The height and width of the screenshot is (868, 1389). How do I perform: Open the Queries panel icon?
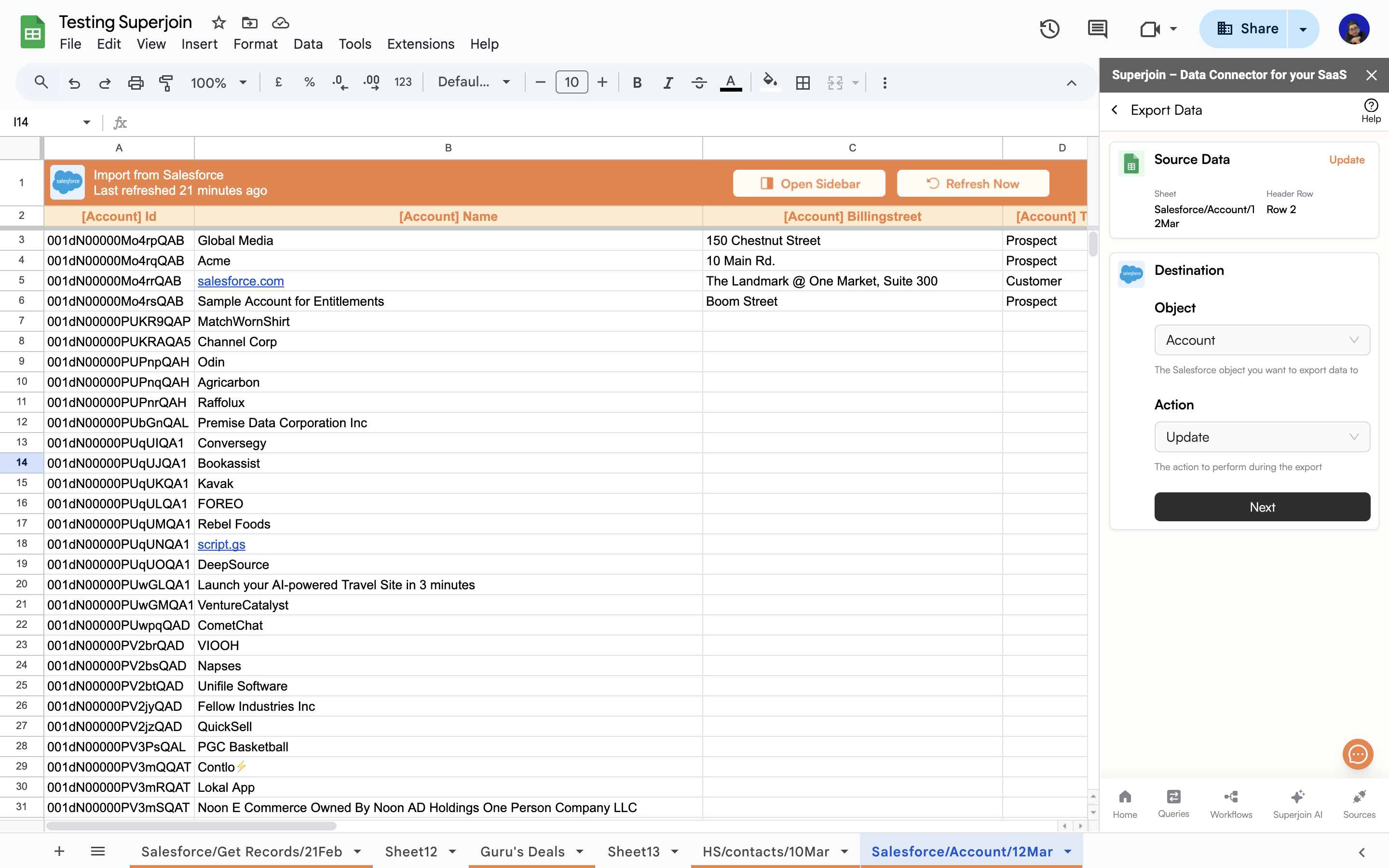click(1173, 803)
